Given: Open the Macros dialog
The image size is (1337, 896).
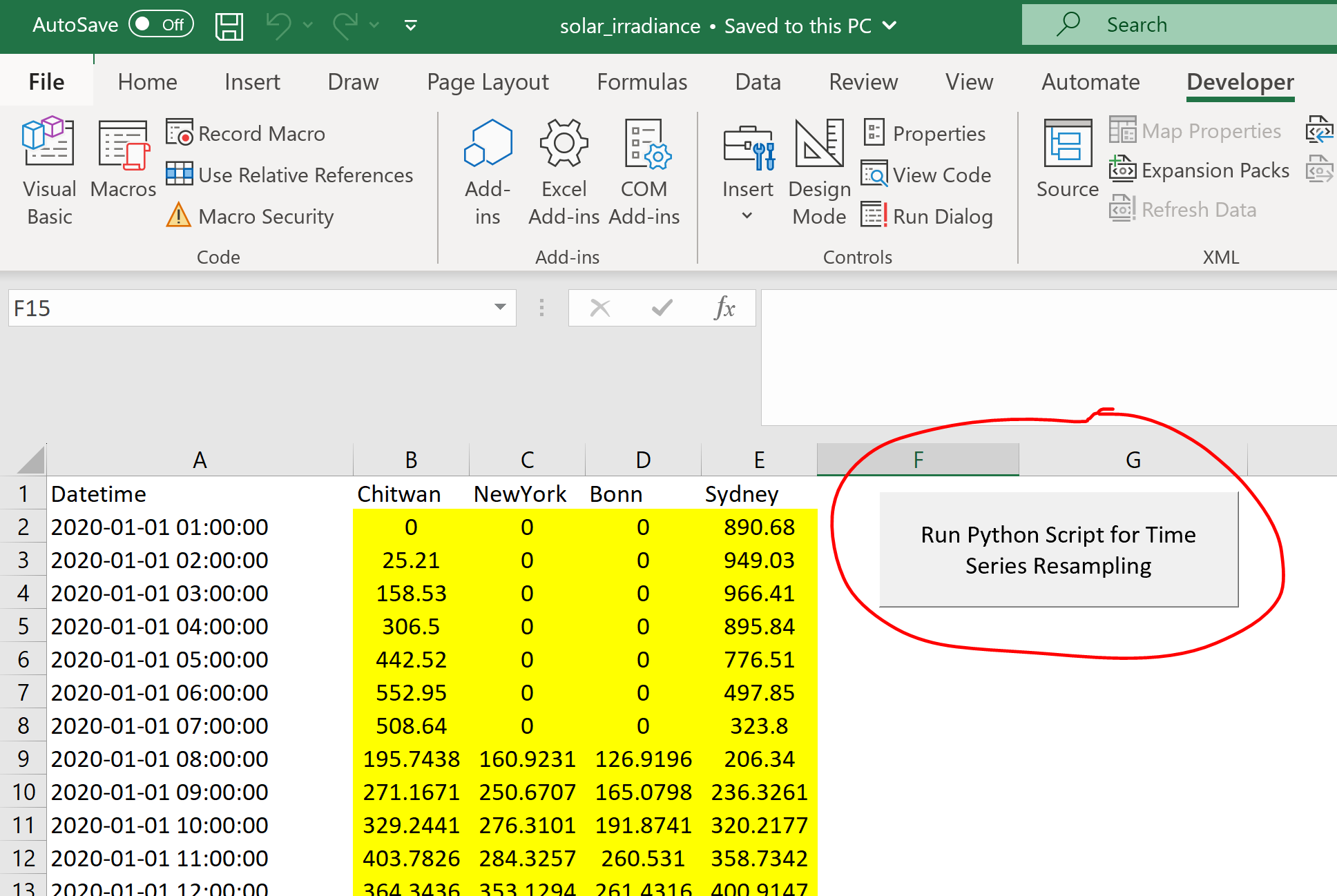Looking at the screenshot, I should pos(123,160).
